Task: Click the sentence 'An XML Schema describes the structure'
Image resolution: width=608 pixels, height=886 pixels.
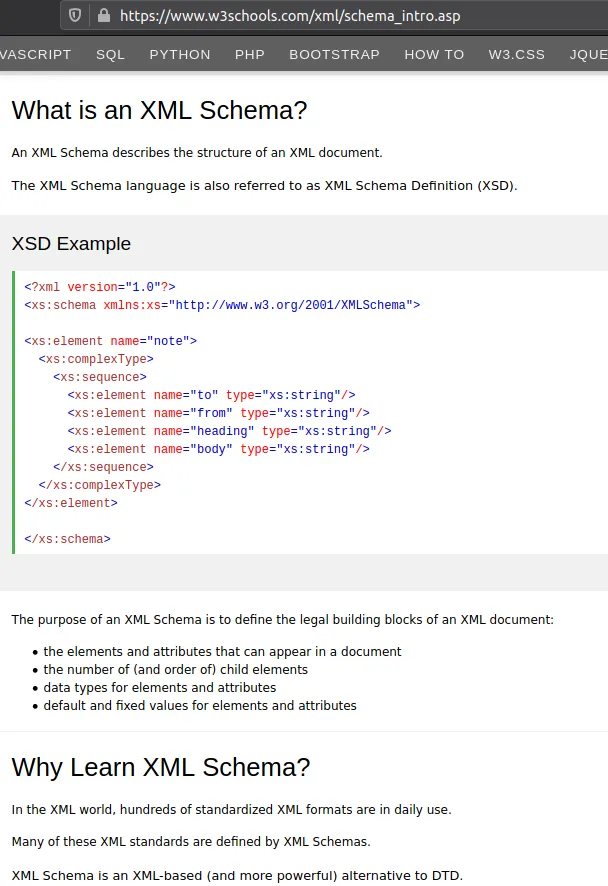Action: click(197, 153)
